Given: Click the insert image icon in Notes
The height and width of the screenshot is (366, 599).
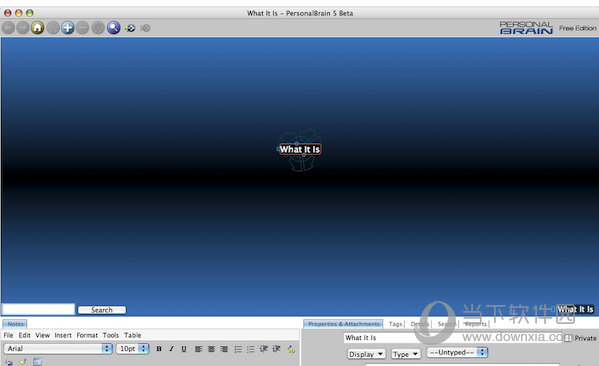Looking at the screenshot, I should click(x=37, y=362).
